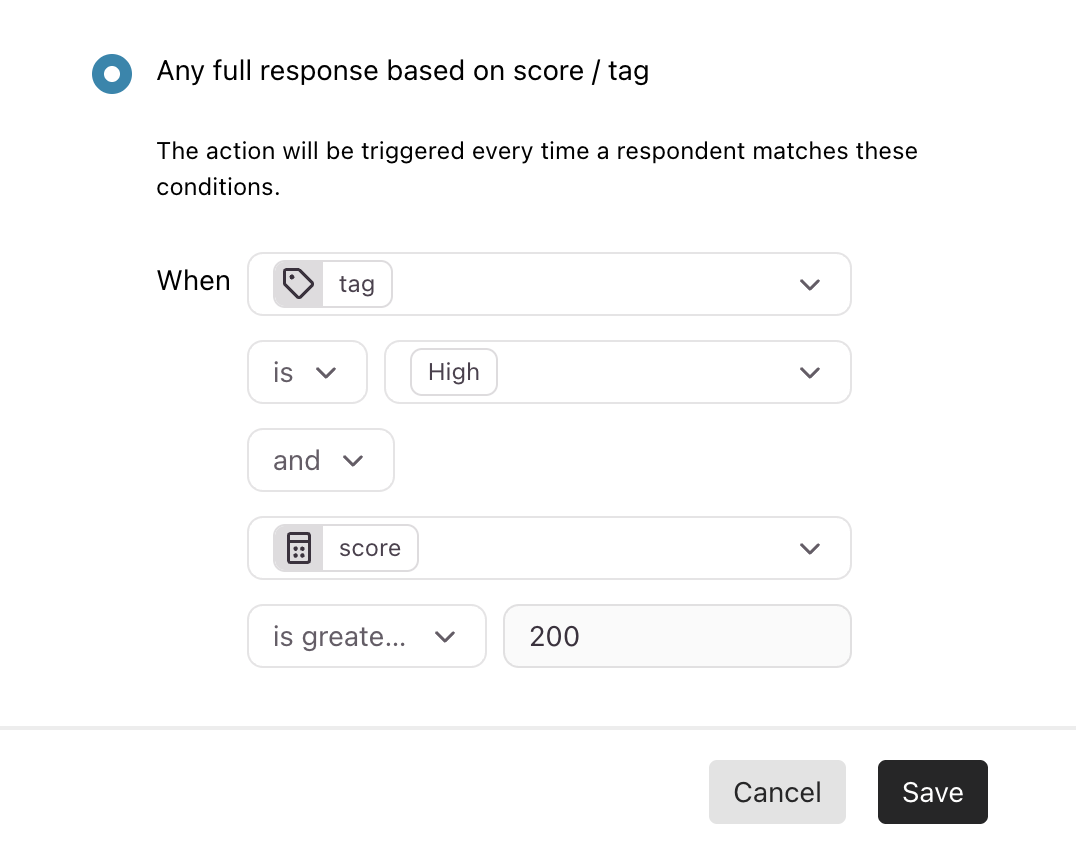
Task: Select the score/tag response radio button
Action: pos(112,73)
